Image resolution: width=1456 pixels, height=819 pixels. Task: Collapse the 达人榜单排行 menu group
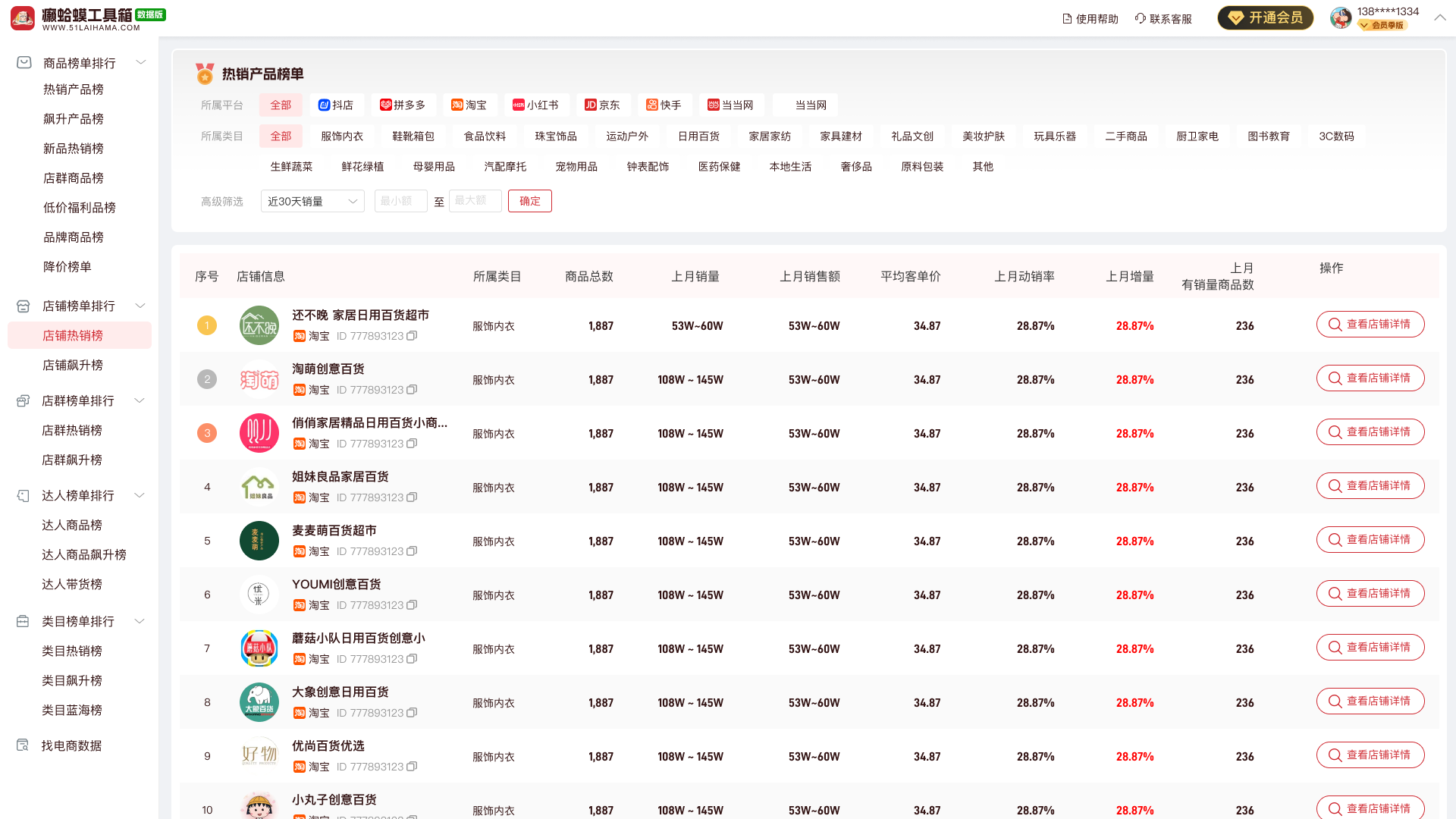click(x=140, y=495)
